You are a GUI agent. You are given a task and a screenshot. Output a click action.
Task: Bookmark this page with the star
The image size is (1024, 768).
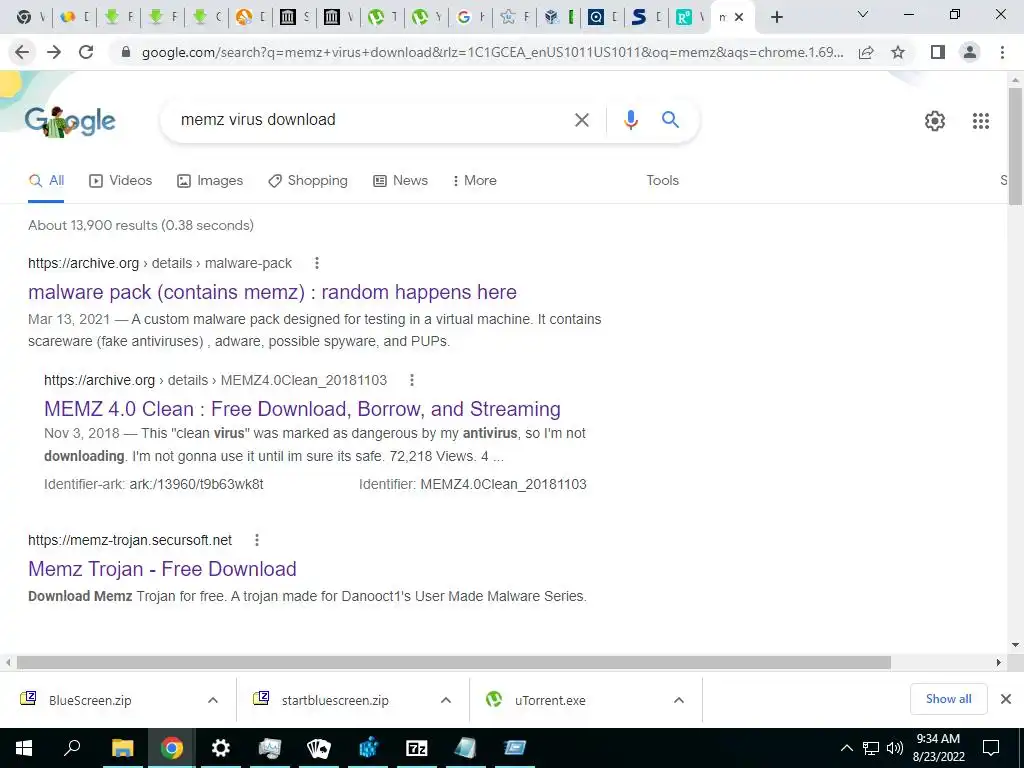tap(898, 52)
